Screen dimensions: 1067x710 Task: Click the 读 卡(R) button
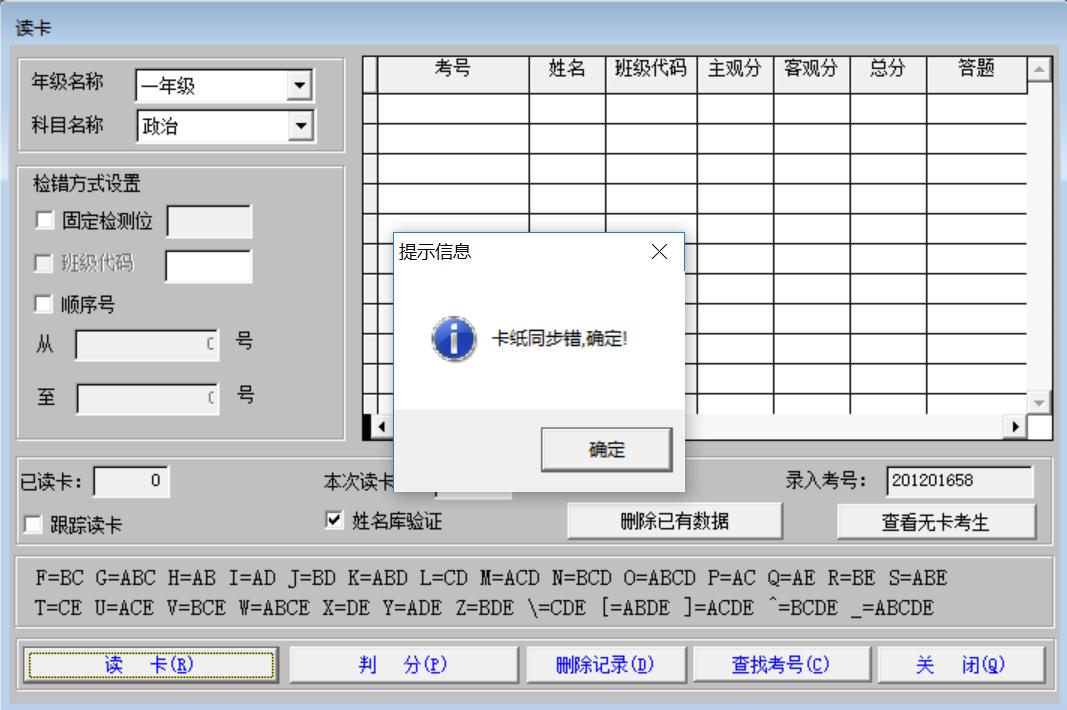(x=150, y=664)
